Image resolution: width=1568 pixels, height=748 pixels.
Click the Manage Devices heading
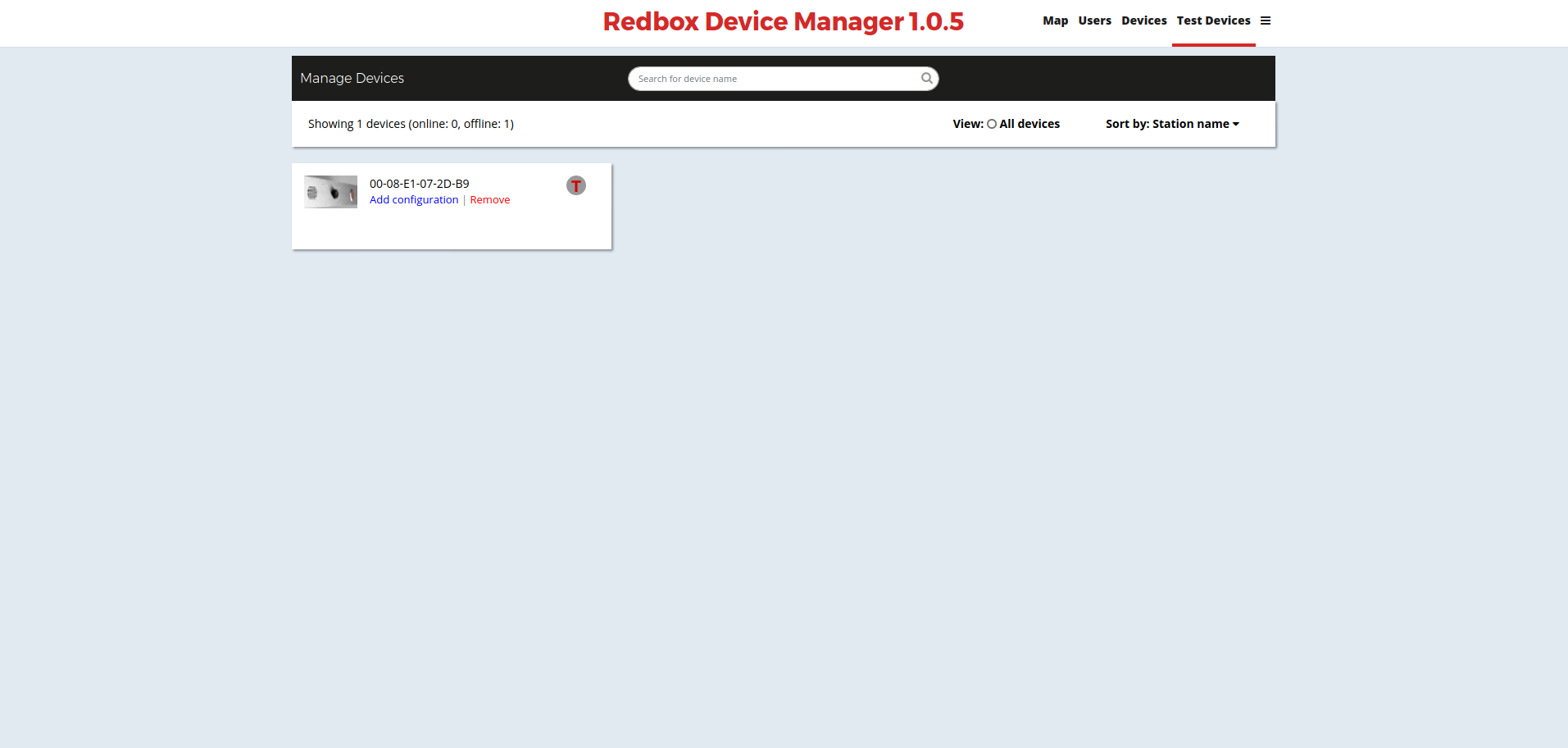pyautogui.click(x=352, y=78)
